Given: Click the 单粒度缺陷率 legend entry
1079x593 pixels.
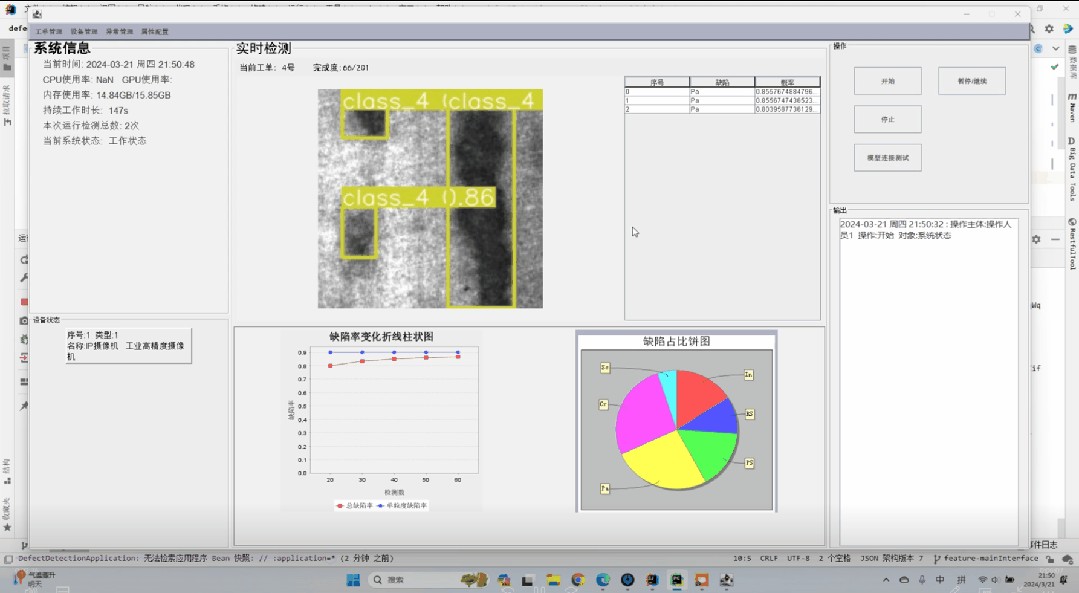Looking at the screenshot, I should 403,506.
